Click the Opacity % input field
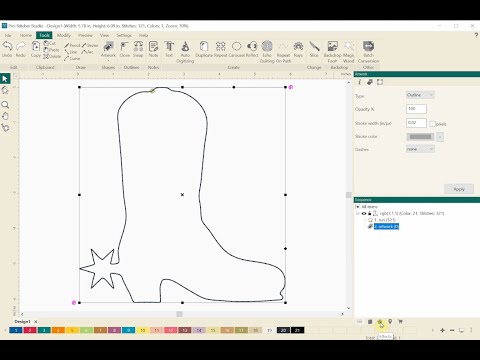Screen dimensions: 480x360 pyautogui.click(x=416, y=109)
